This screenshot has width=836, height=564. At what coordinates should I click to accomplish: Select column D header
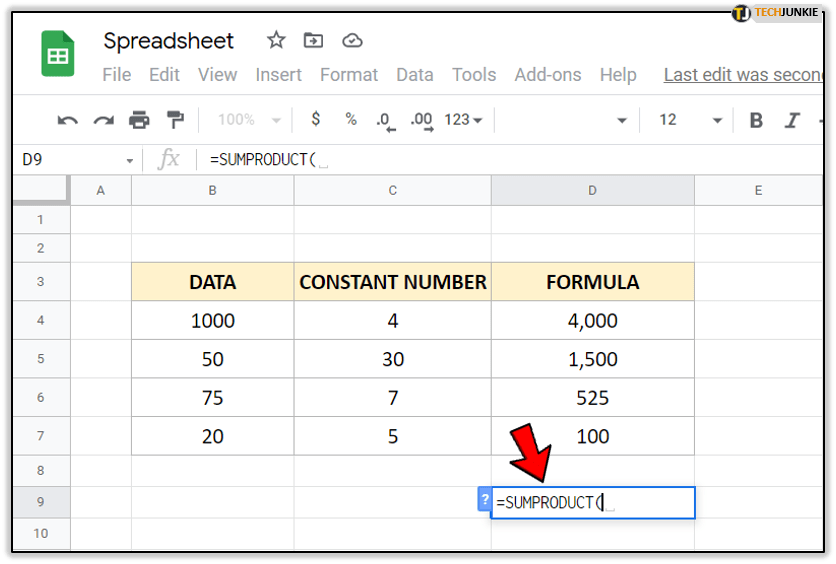coord(592,190)
